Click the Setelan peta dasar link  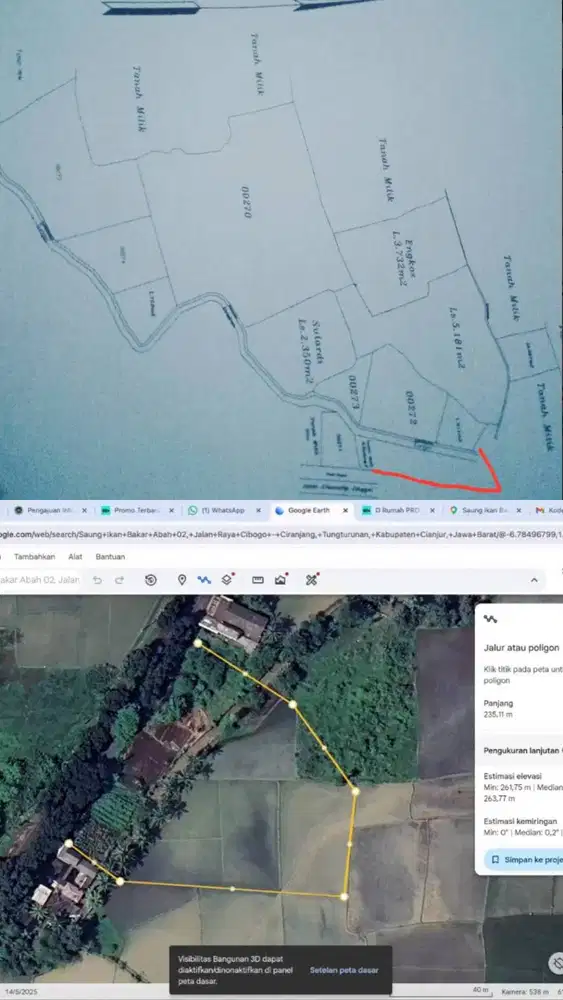[344, 970]
